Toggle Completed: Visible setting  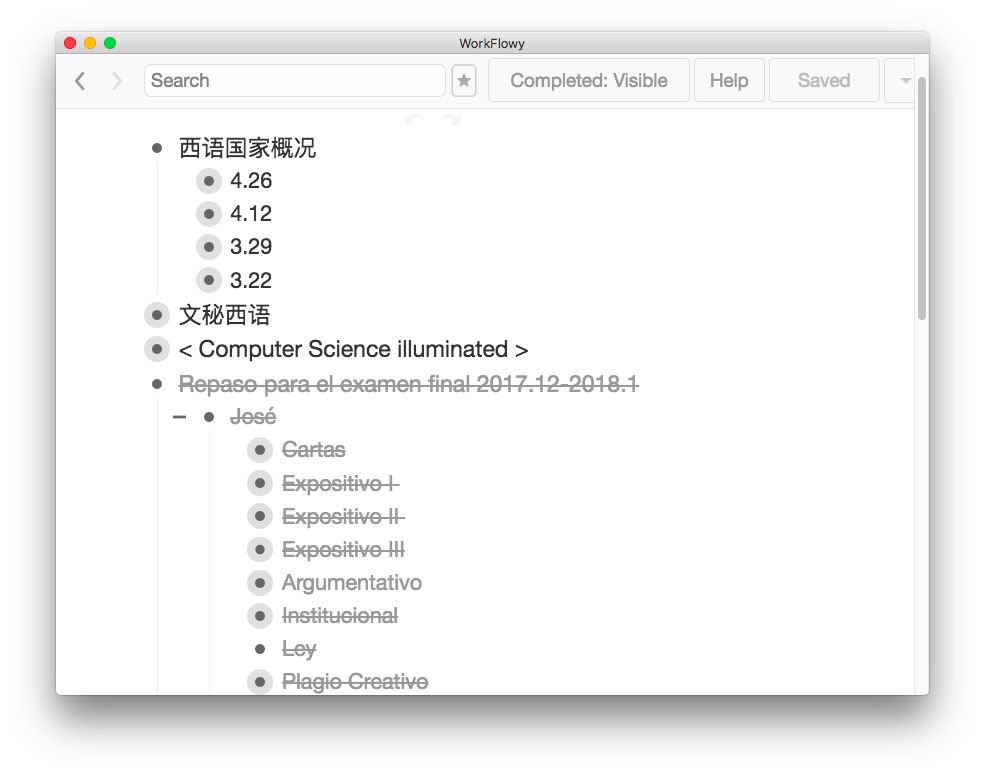pos(588,81)
